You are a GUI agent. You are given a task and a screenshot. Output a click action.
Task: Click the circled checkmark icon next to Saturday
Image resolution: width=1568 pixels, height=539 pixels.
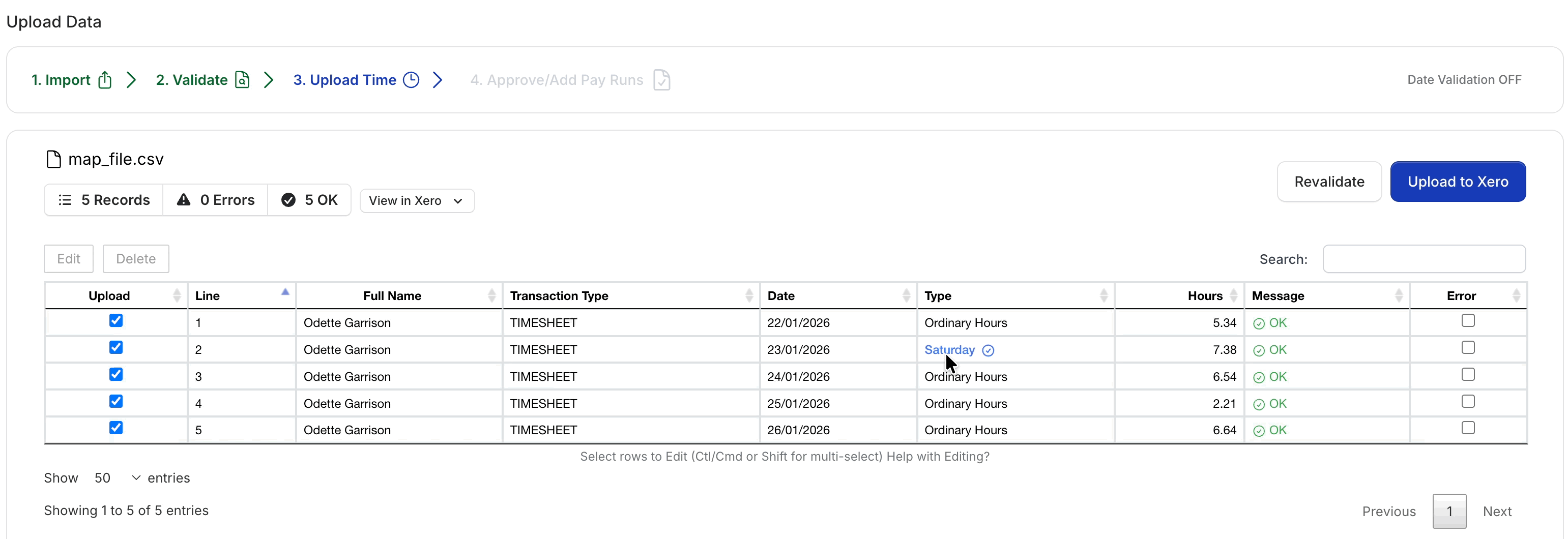click(988, 350)
